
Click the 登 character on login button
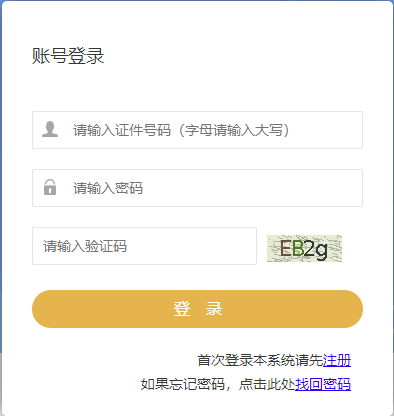[182, 309]
